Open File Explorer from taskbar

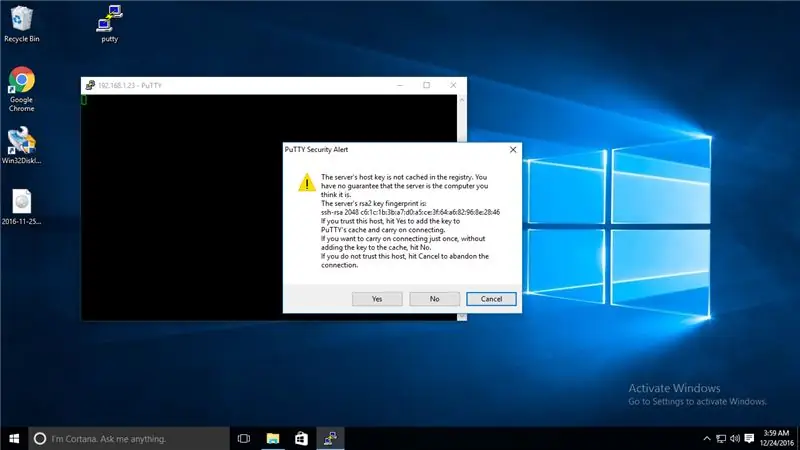(x=273, y=439)
